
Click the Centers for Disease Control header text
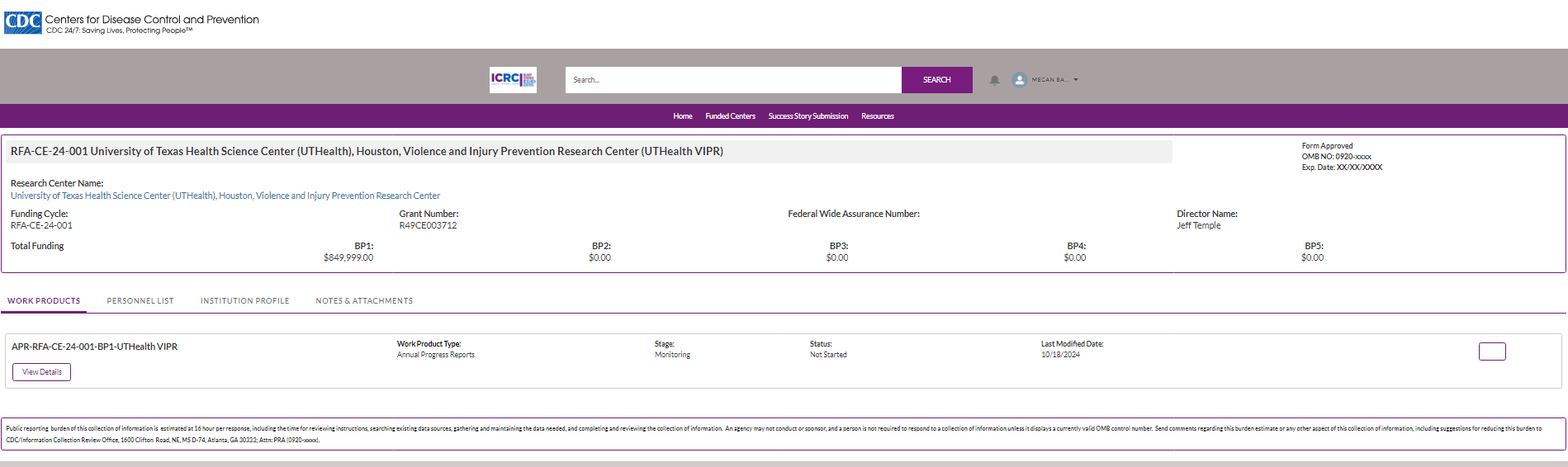point(152,20)
